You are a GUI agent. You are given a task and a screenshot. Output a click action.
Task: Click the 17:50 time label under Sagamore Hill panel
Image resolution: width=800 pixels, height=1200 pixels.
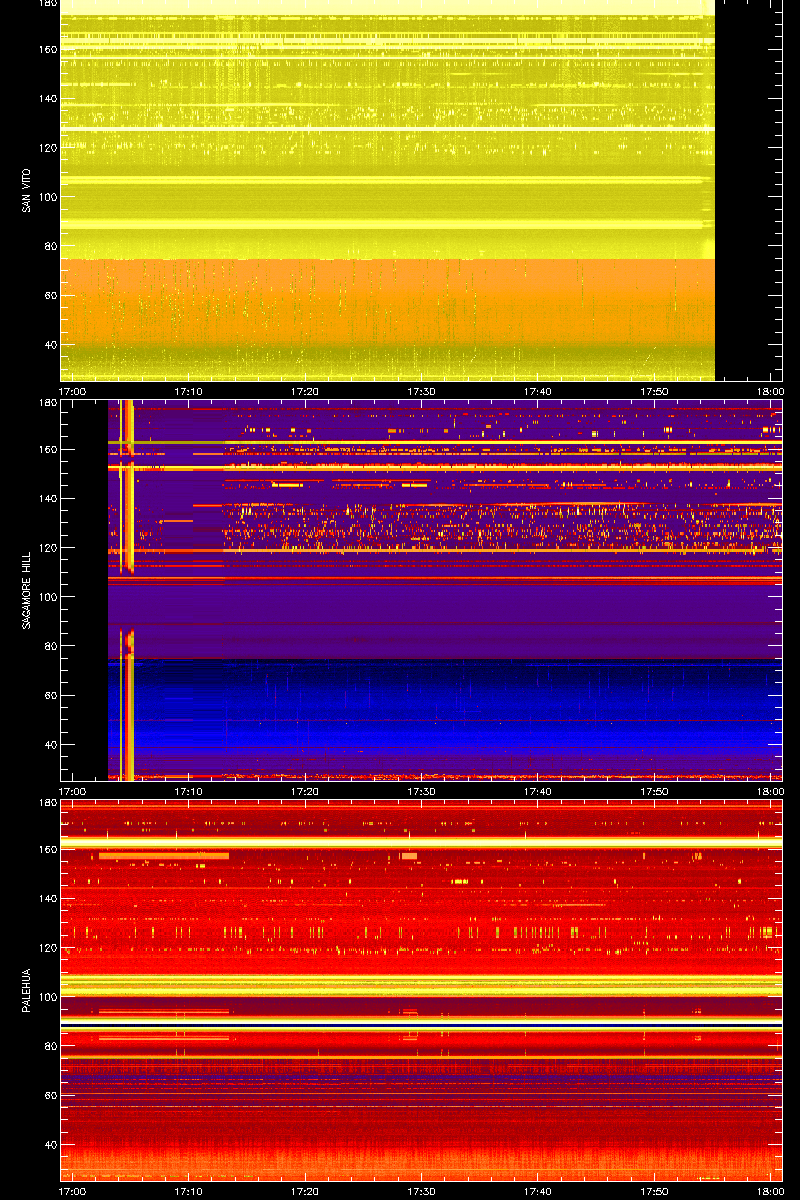tap(655, 792)
